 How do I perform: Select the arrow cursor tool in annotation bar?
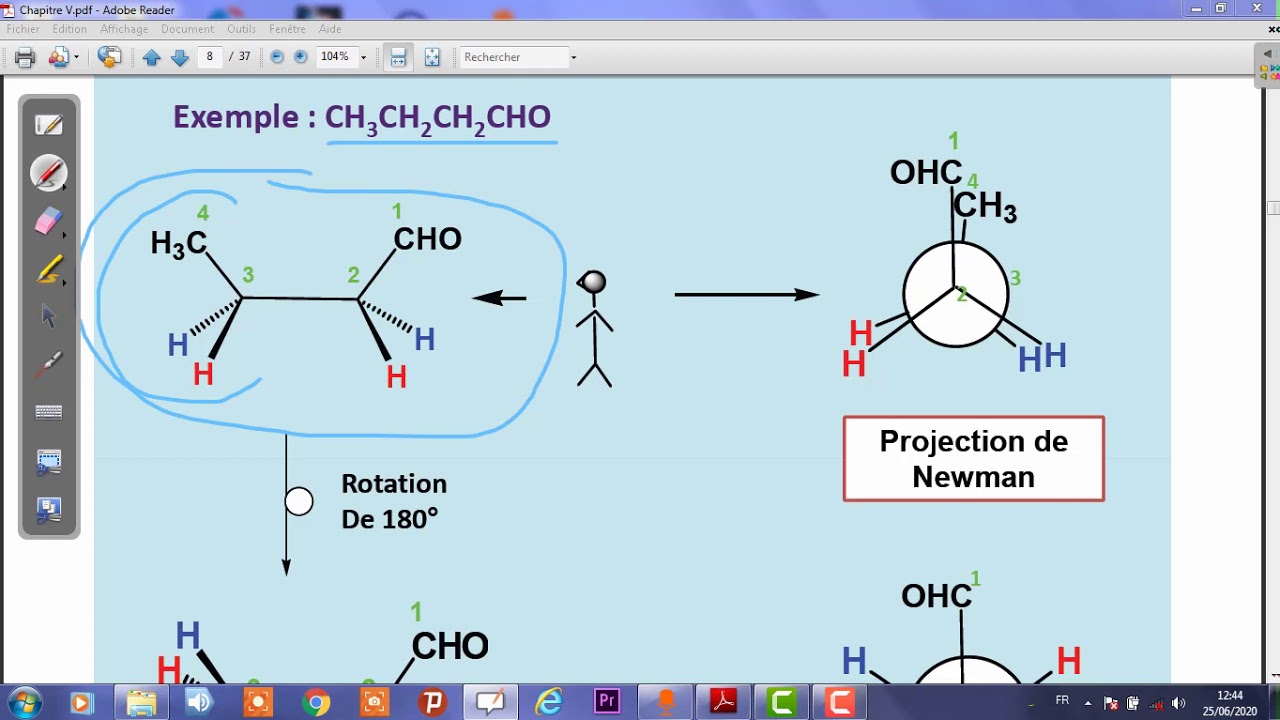48,316
